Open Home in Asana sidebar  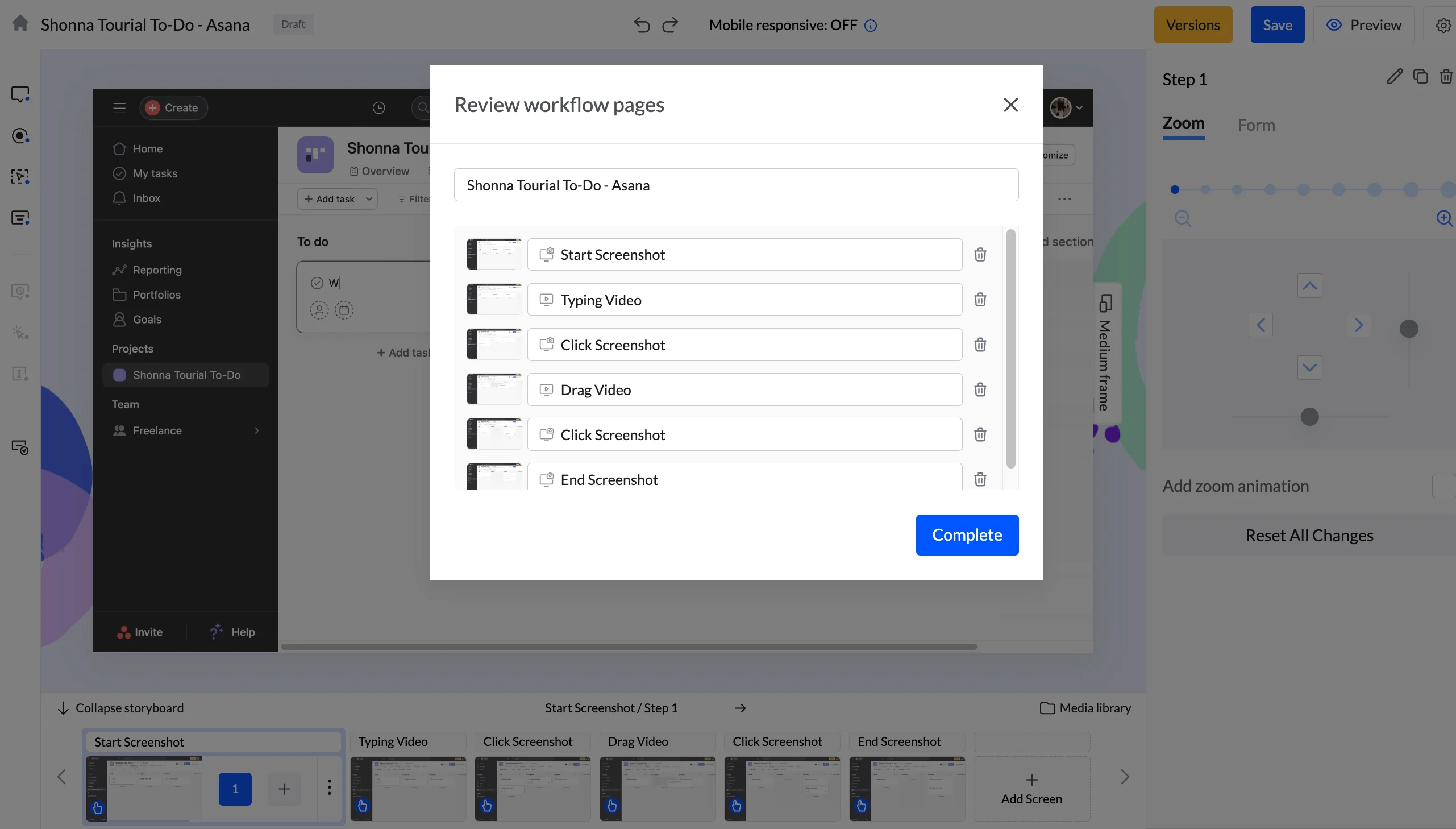tap(138, 148)
